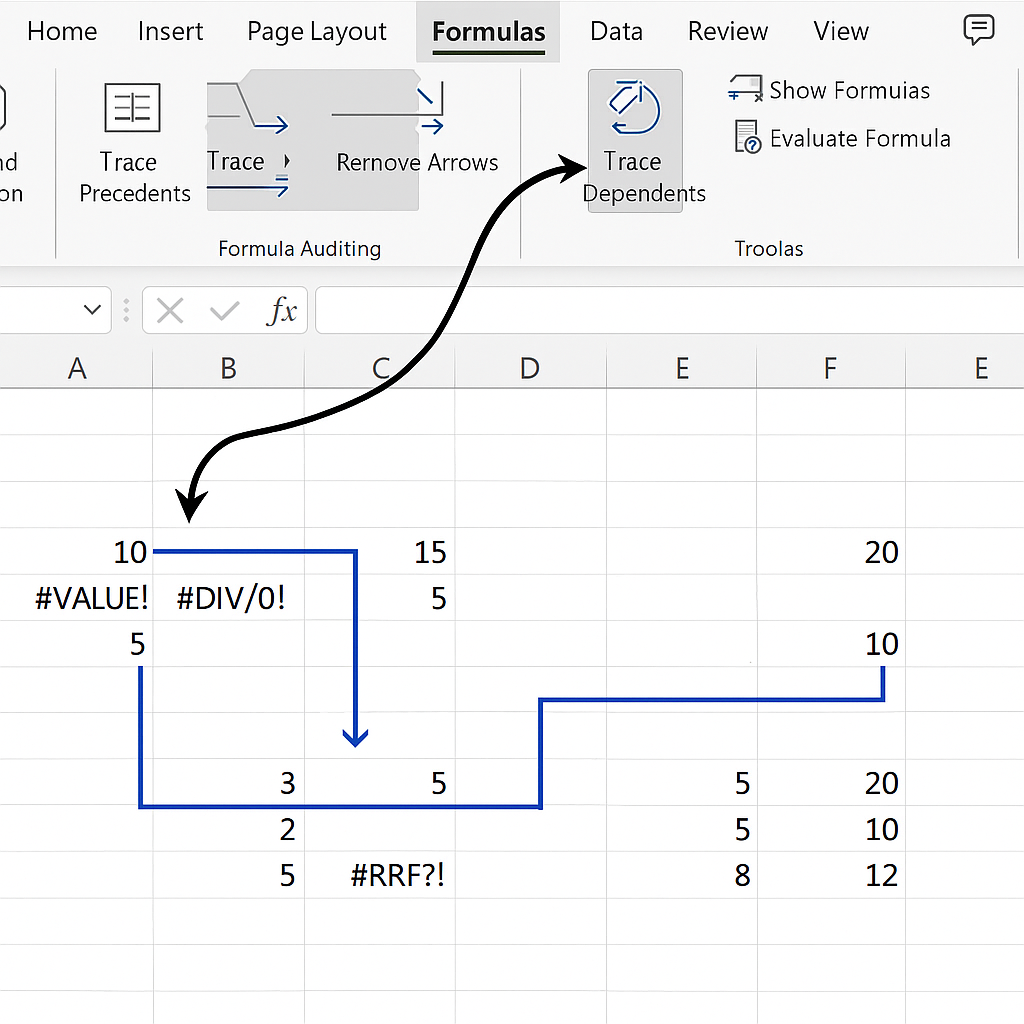The height and width of the screenshot is (1024, 1024).
Task: Switch to the Home tab
Action: [x=62, y=32]
